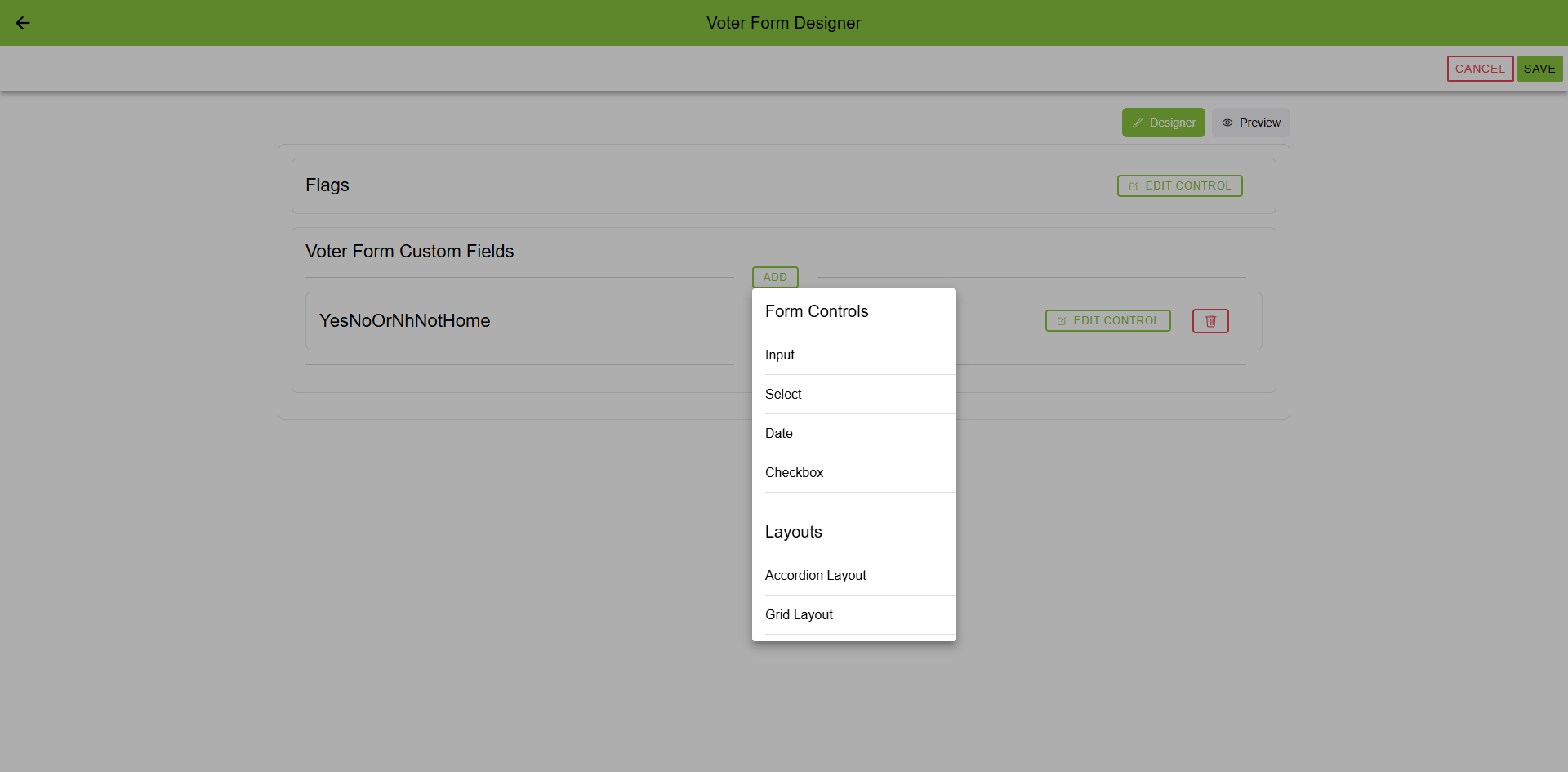Add a Checkbox control from the menu

pyautogui.click(x=794, y=473)
